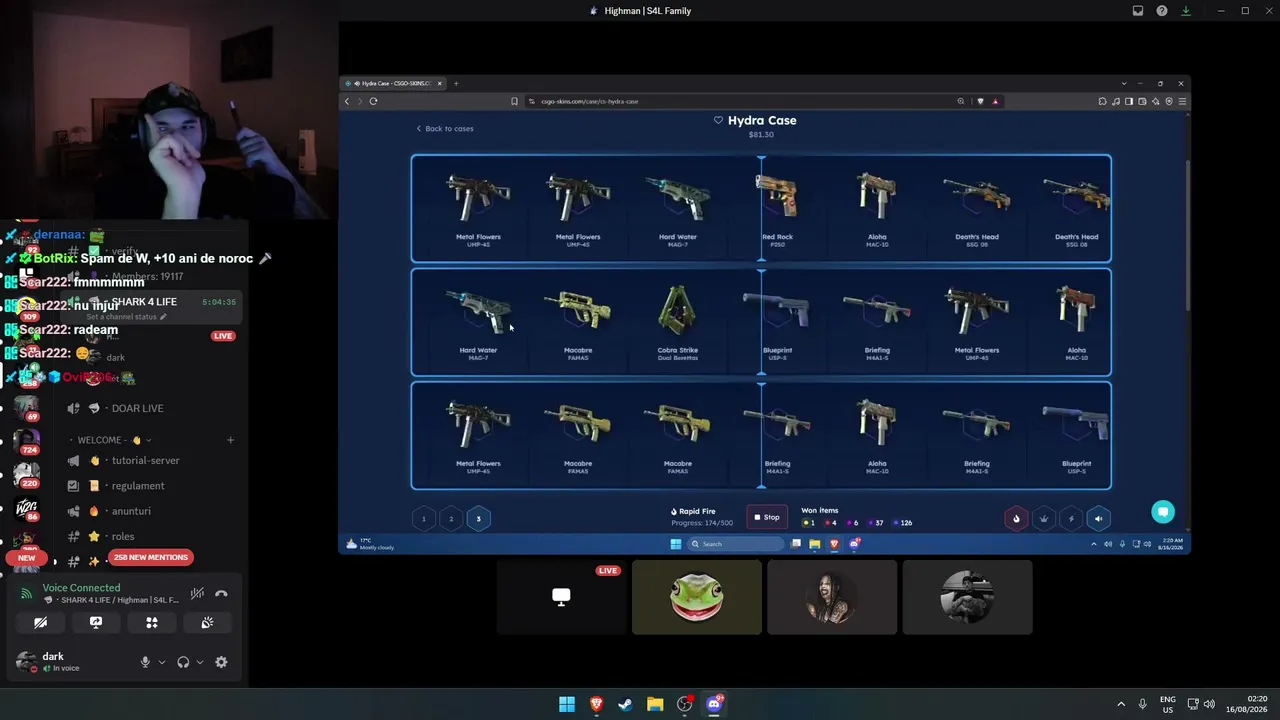Open Discord user settings gear
1280x720 pixels.
221,662
